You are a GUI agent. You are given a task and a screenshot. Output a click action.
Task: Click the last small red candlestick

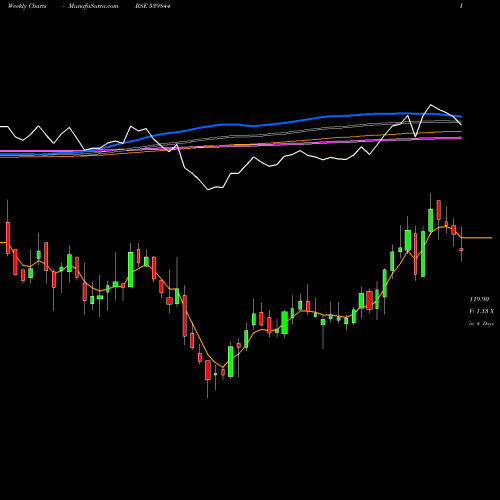pos(461,249)
